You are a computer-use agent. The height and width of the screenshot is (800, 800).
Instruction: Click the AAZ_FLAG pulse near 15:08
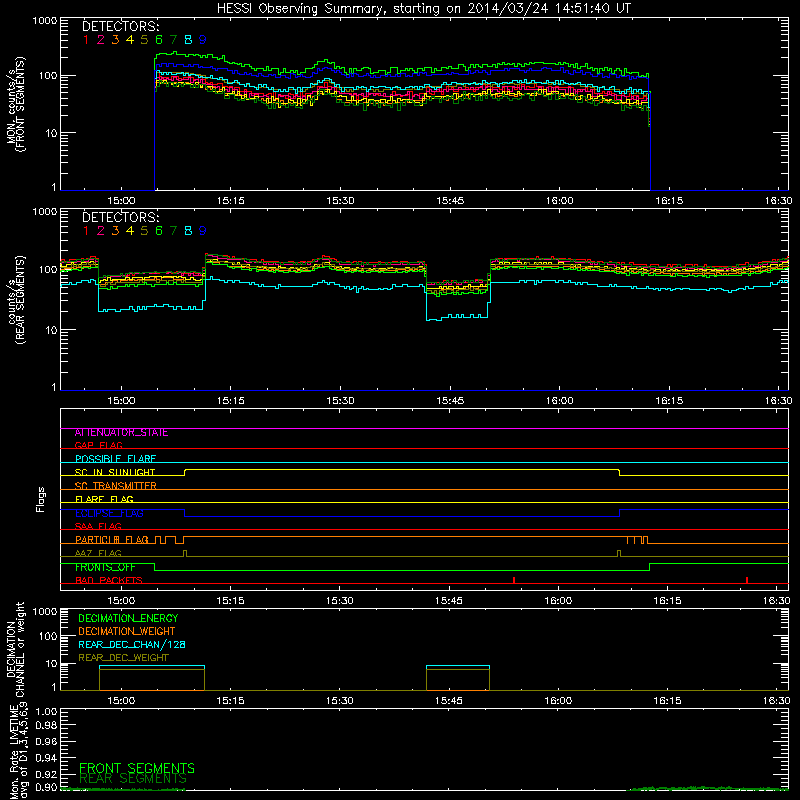[185, 553]
